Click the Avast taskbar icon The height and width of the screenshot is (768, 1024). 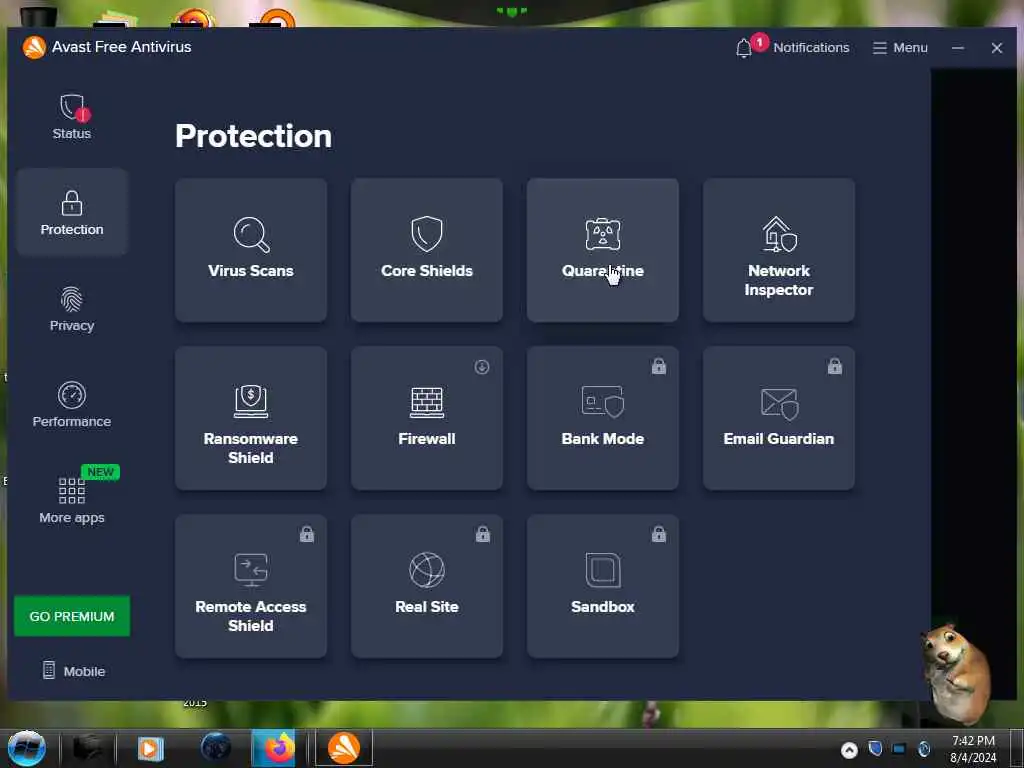pyautogui.click(x=344, y=748)
